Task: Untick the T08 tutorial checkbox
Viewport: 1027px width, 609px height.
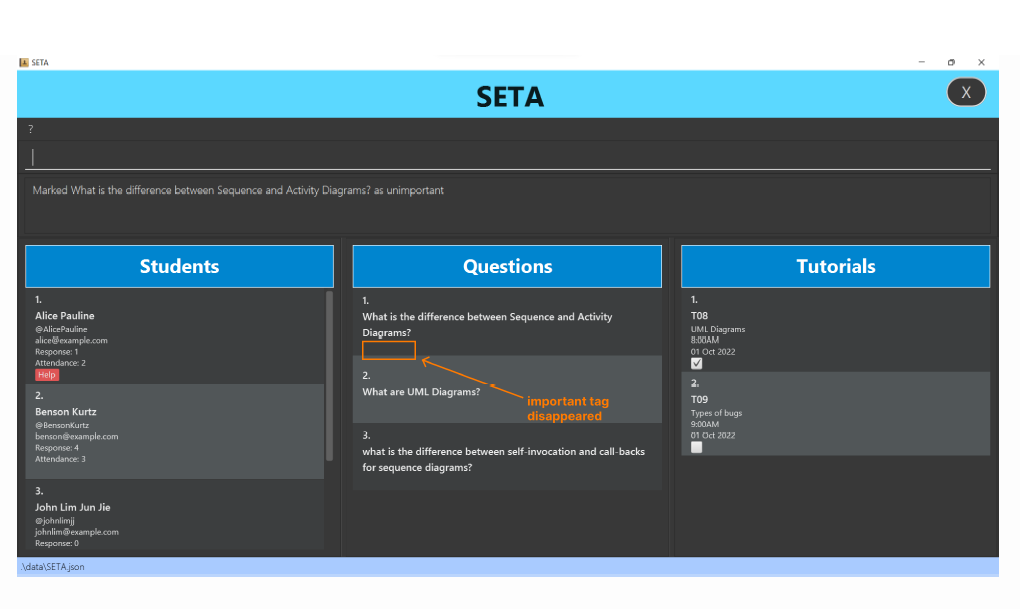Action: (696, 363)
